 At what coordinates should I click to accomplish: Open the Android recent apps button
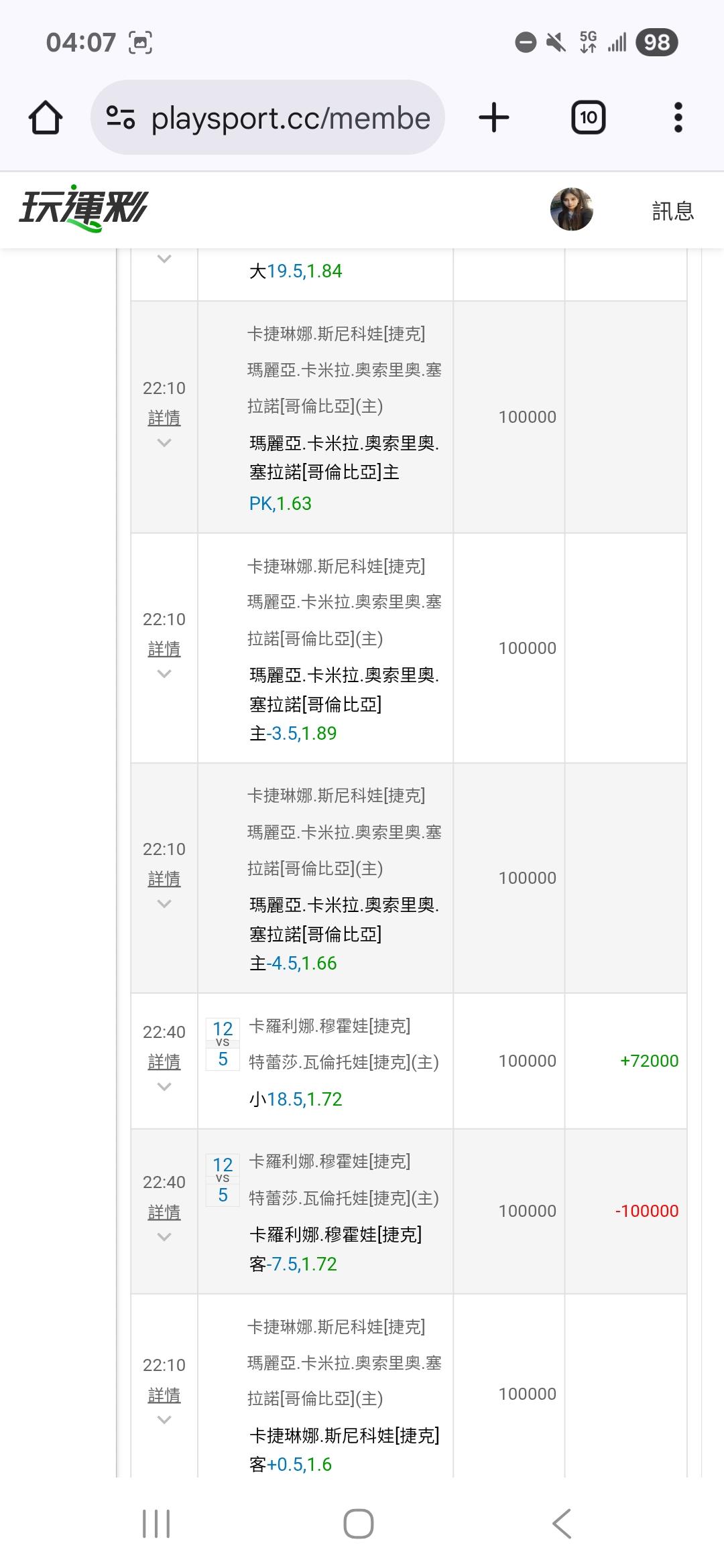[156, 1524]
